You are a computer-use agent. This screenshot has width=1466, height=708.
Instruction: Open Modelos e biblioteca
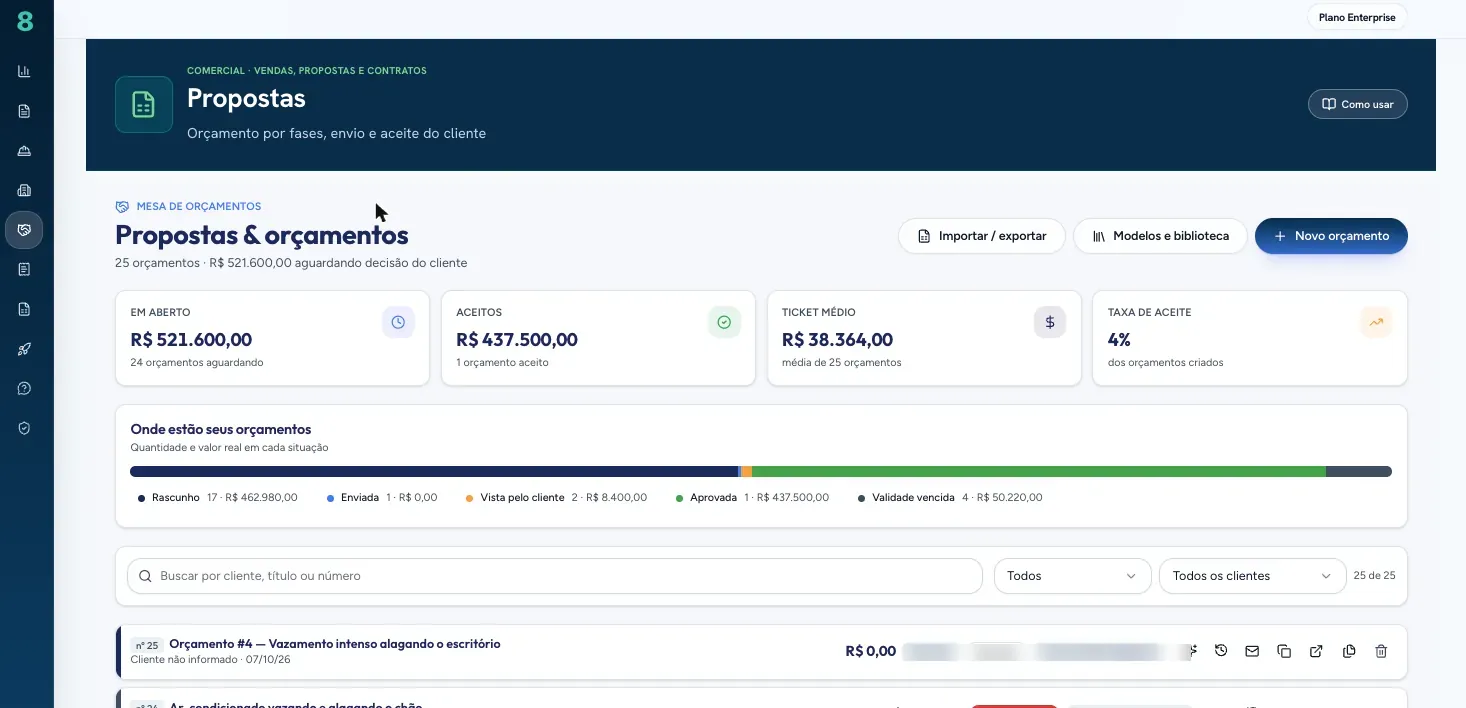(1160, 236)
